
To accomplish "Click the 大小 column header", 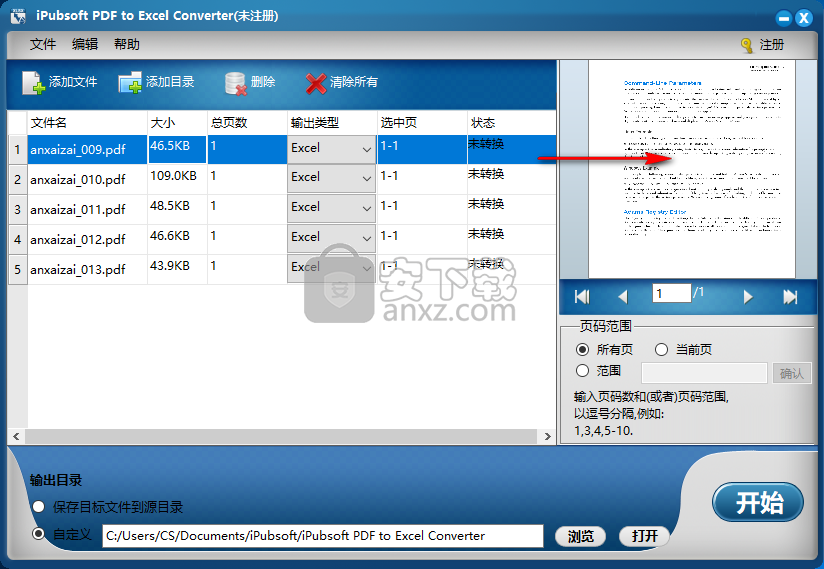I will pyautogui.click(x=177, y=123).
